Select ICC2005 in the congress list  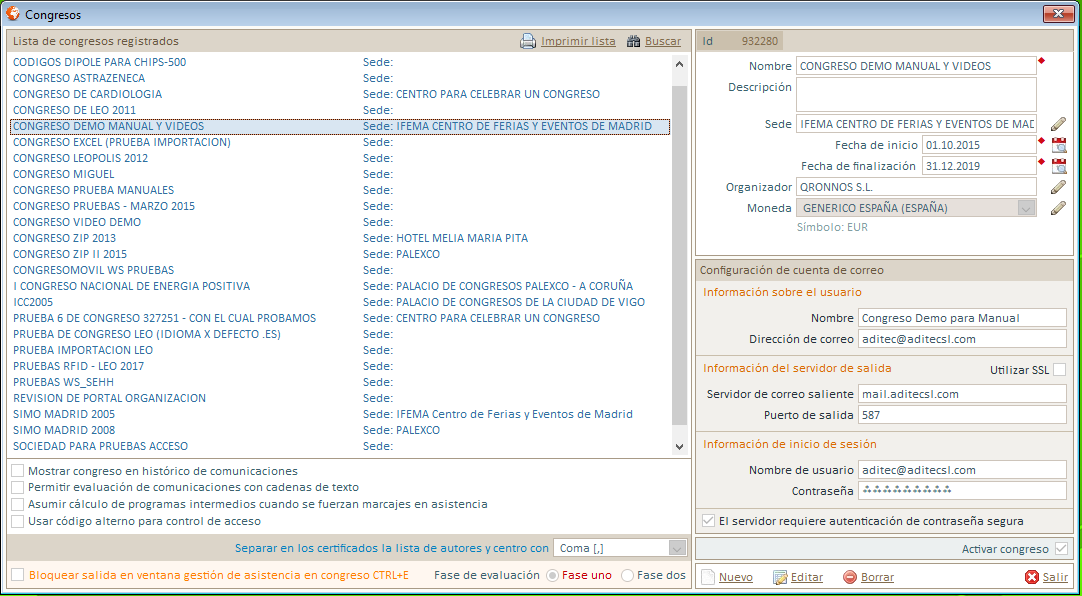(x=340, y=302)
